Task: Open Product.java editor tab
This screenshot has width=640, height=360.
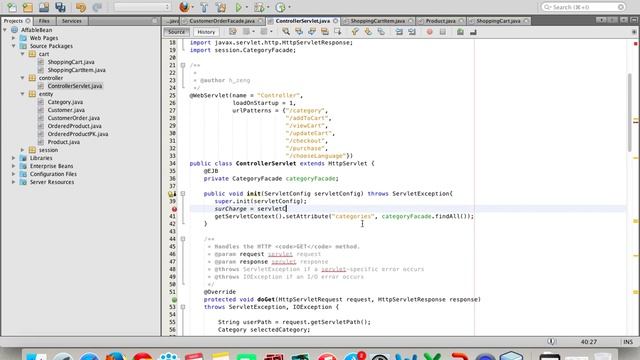Action: tap(440, 21)
